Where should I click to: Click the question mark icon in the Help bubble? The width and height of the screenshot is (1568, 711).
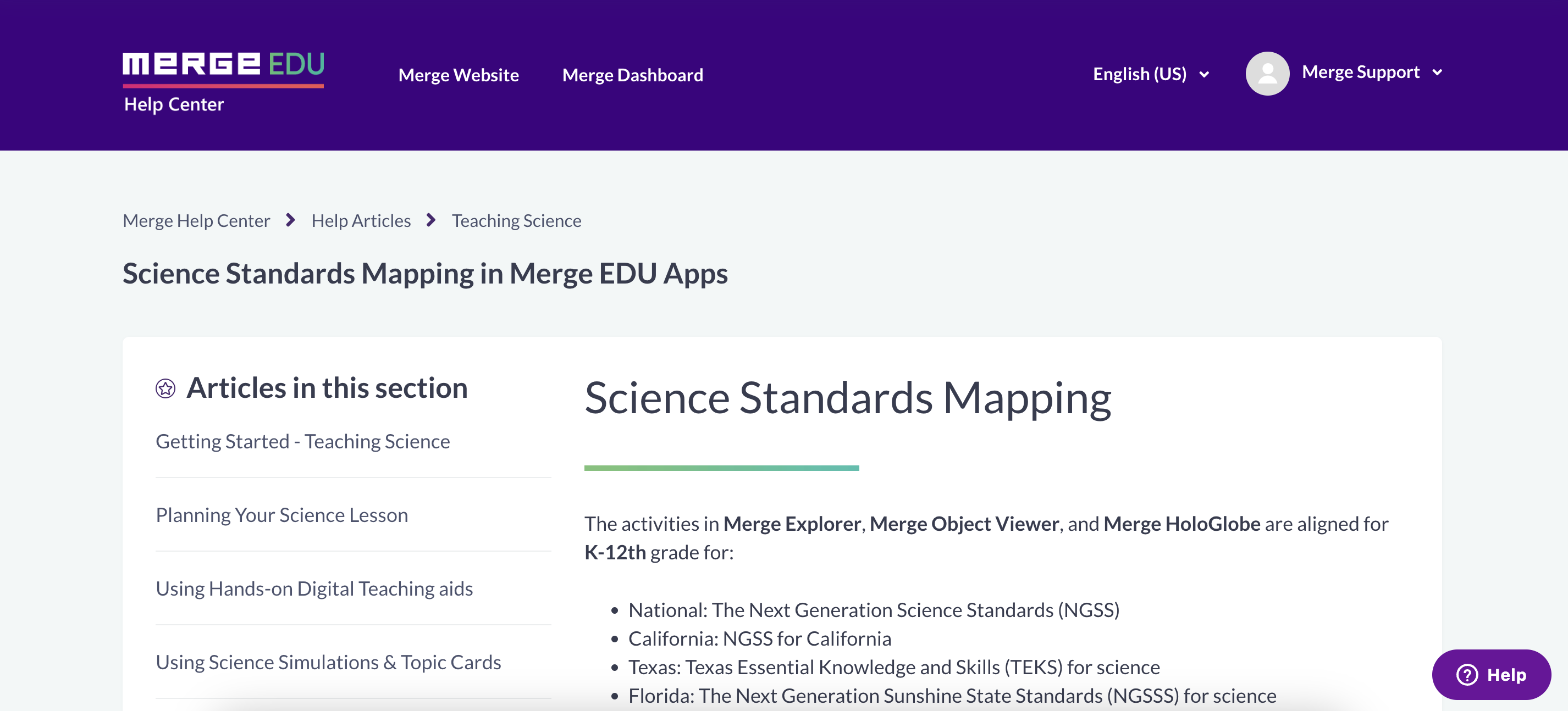click(x=1467, y=675)
